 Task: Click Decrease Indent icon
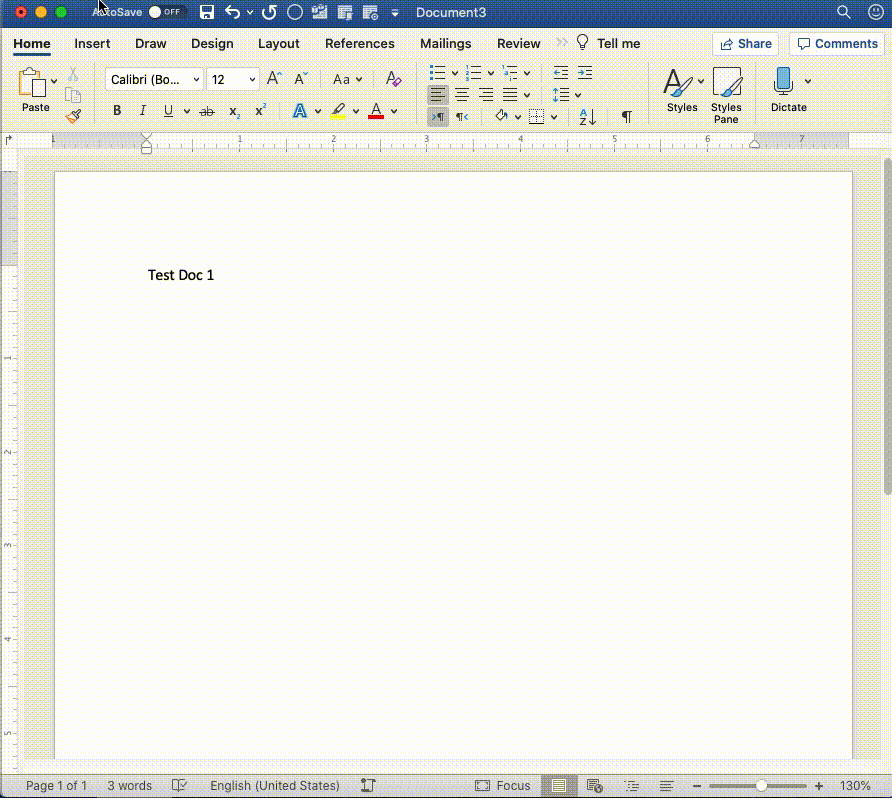pos(560,73)
